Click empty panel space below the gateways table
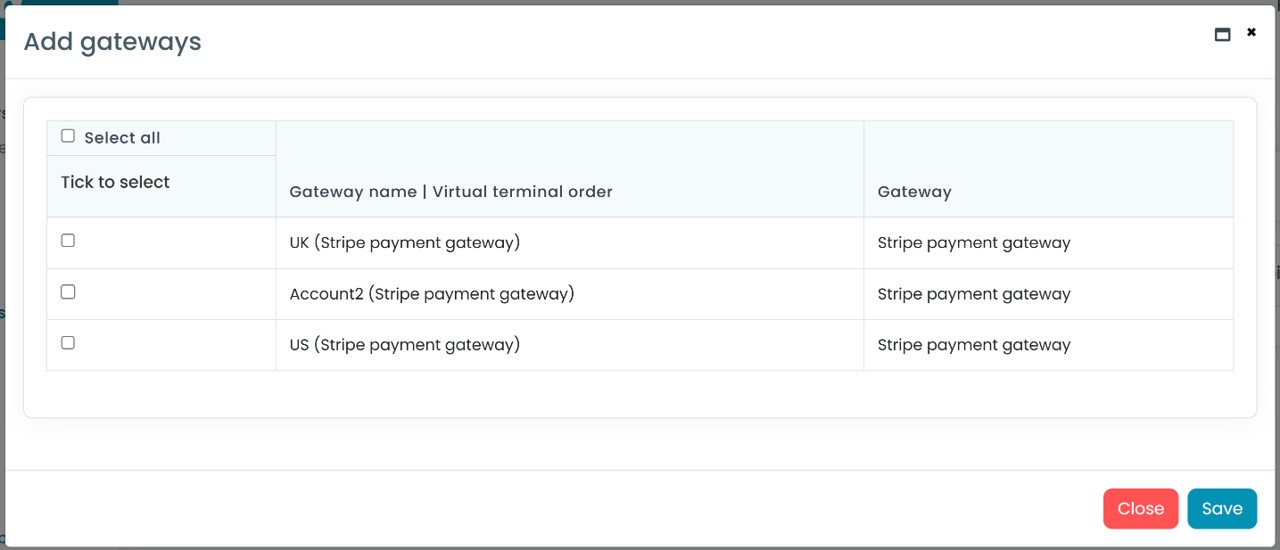1280x550 pixels. pos(640,394)
